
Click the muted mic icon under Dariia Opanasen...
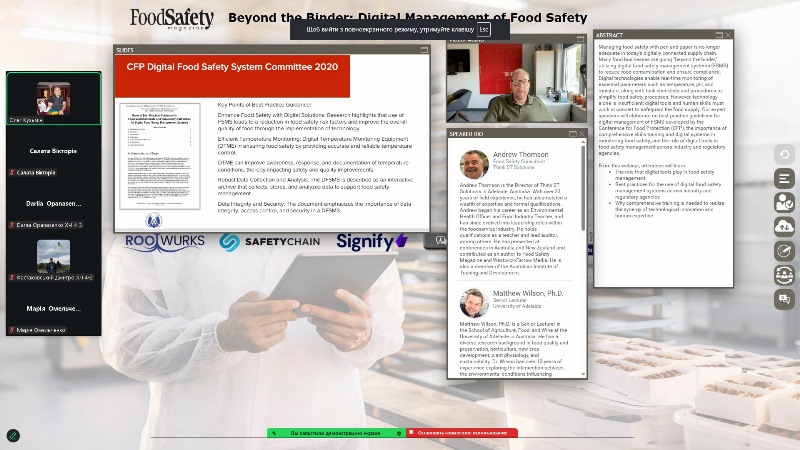tap(12, 225)
